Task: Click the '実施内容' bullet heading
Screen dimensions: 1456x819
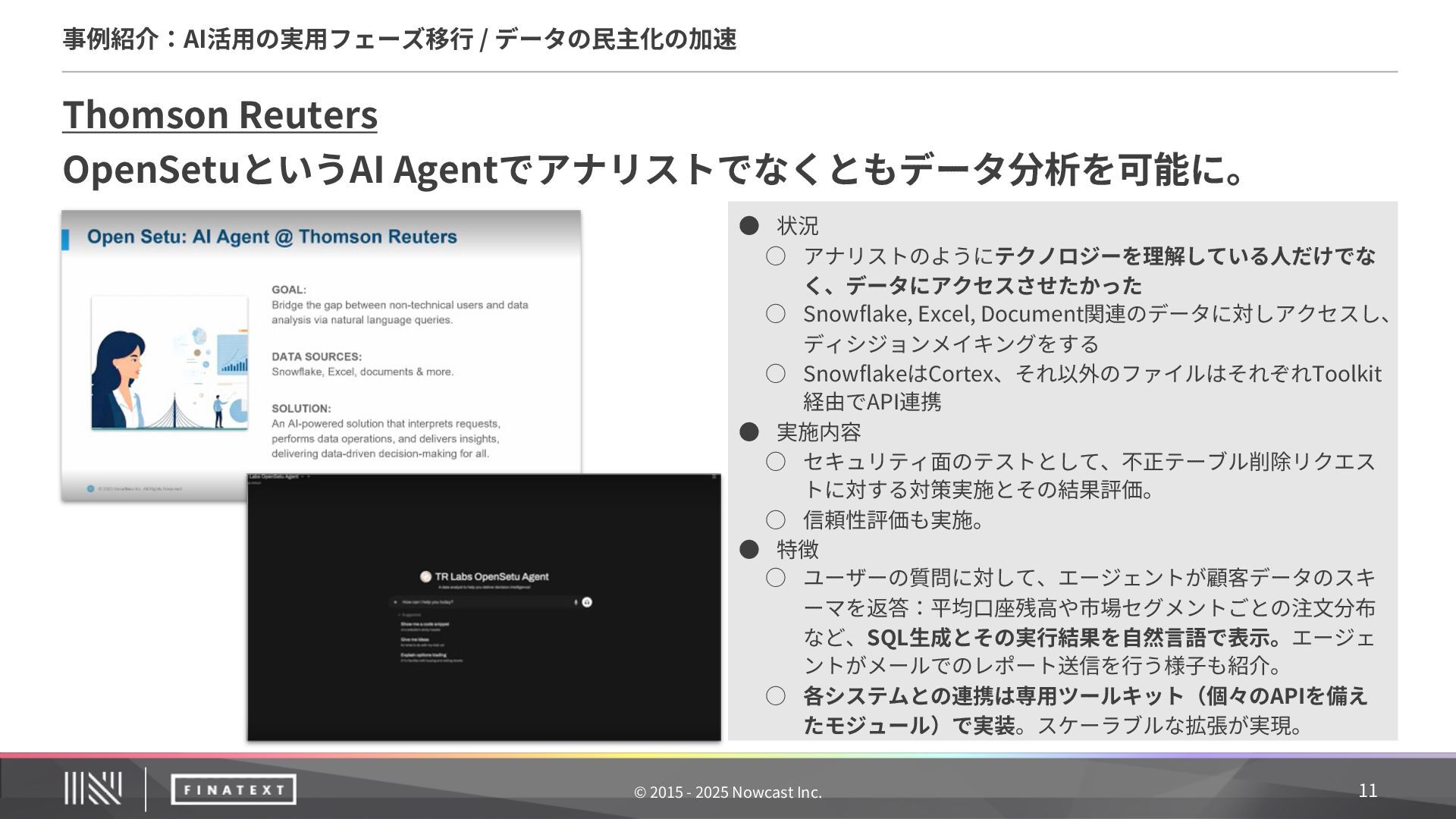Action: 819,432
